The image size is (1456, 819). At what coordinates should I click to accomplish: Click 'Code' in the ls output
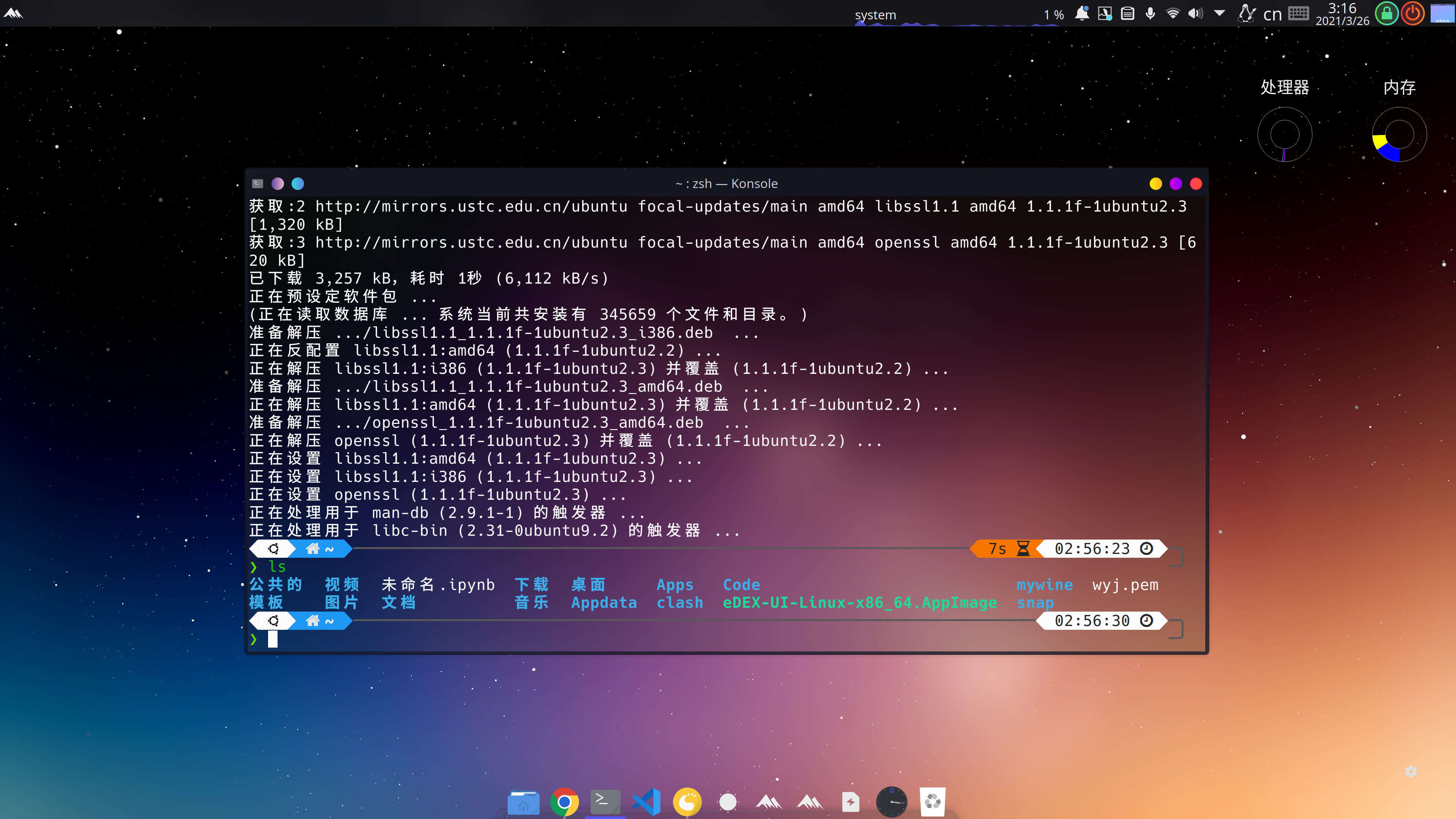[x=742, y=584]
